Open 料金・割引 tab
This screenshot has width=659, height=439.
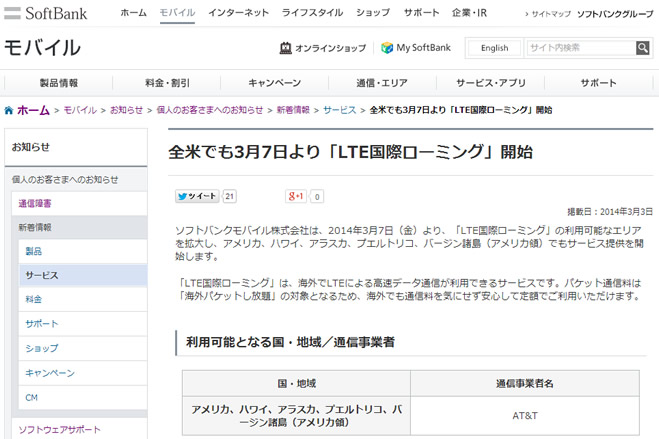[x=167, y=83]
